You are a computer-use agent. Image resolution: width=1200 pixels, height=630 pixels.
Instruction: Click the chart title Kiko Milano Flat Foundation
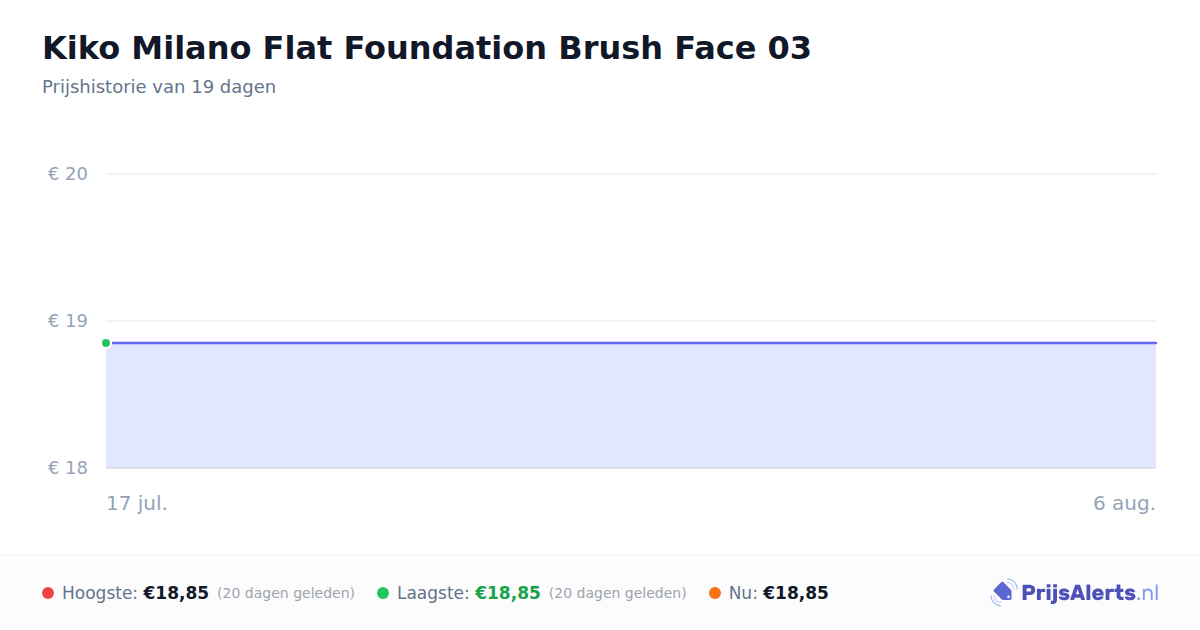pos(427,48)
